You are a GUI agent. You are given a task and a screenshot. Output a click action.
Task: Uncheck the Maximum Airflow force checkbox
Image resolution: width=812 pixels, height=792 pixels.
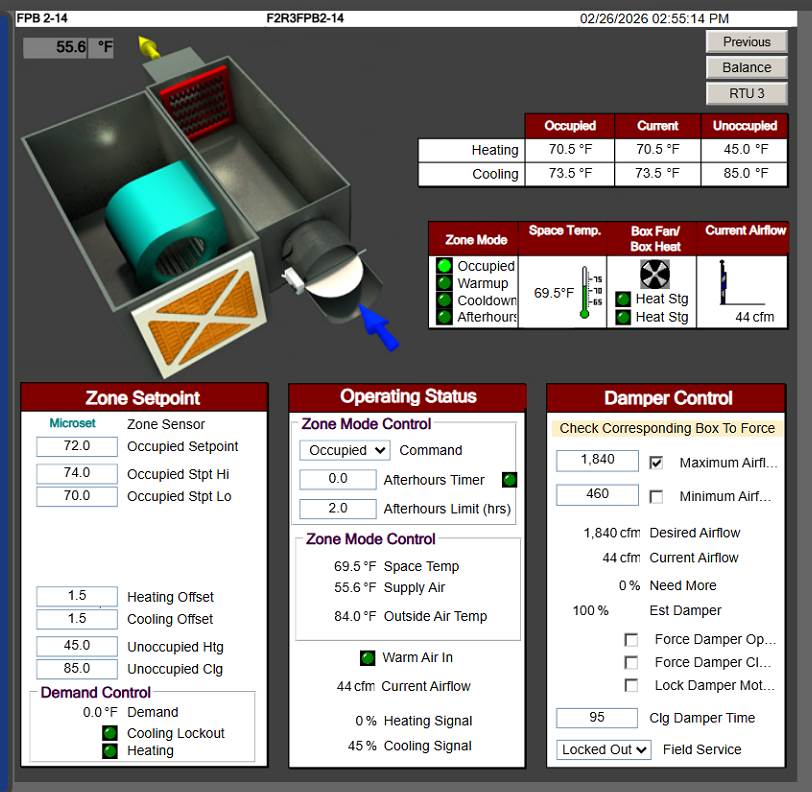click(x=656, y=462)
